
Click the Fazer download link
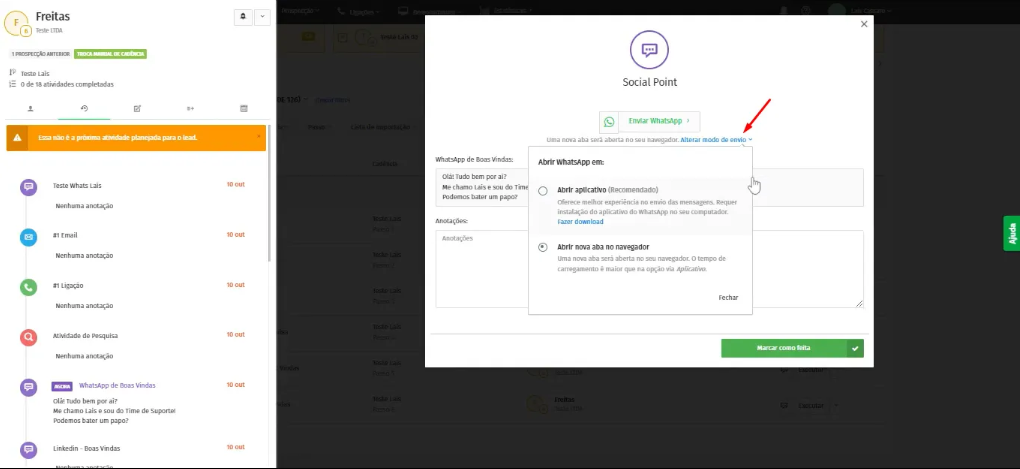click(580, 222)
